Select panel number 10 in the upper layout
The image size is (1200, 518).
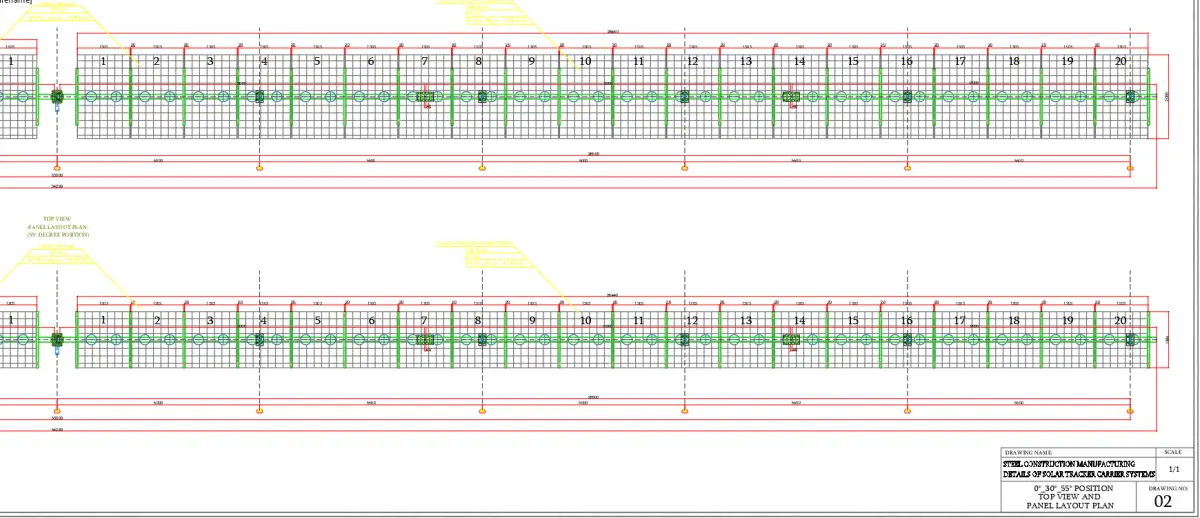pos(585,61)
